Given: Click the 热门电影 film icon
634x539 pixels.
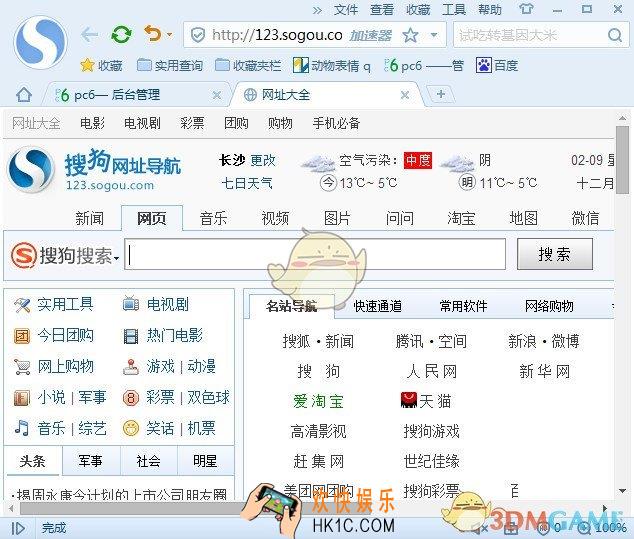Looking at the screenshot, I should tap(131, 336).
